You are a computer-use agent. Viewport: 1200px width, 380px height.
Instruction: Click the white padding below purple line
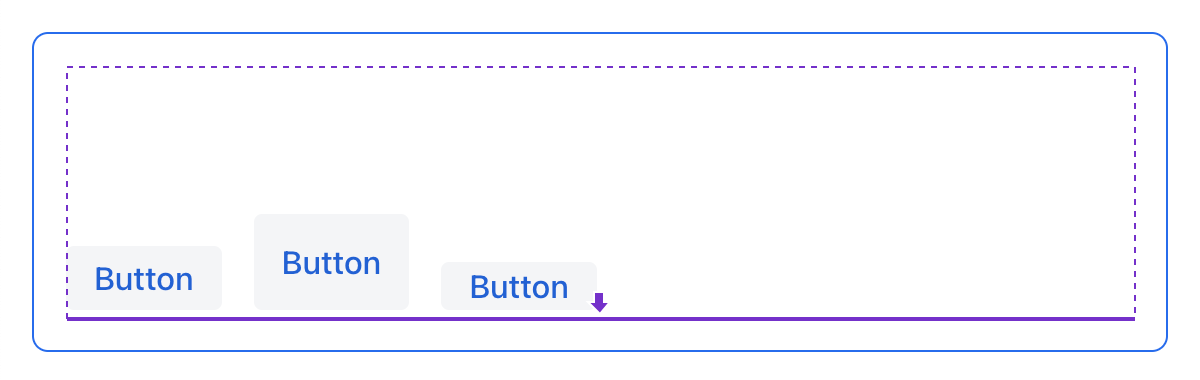tap(600, 335)
